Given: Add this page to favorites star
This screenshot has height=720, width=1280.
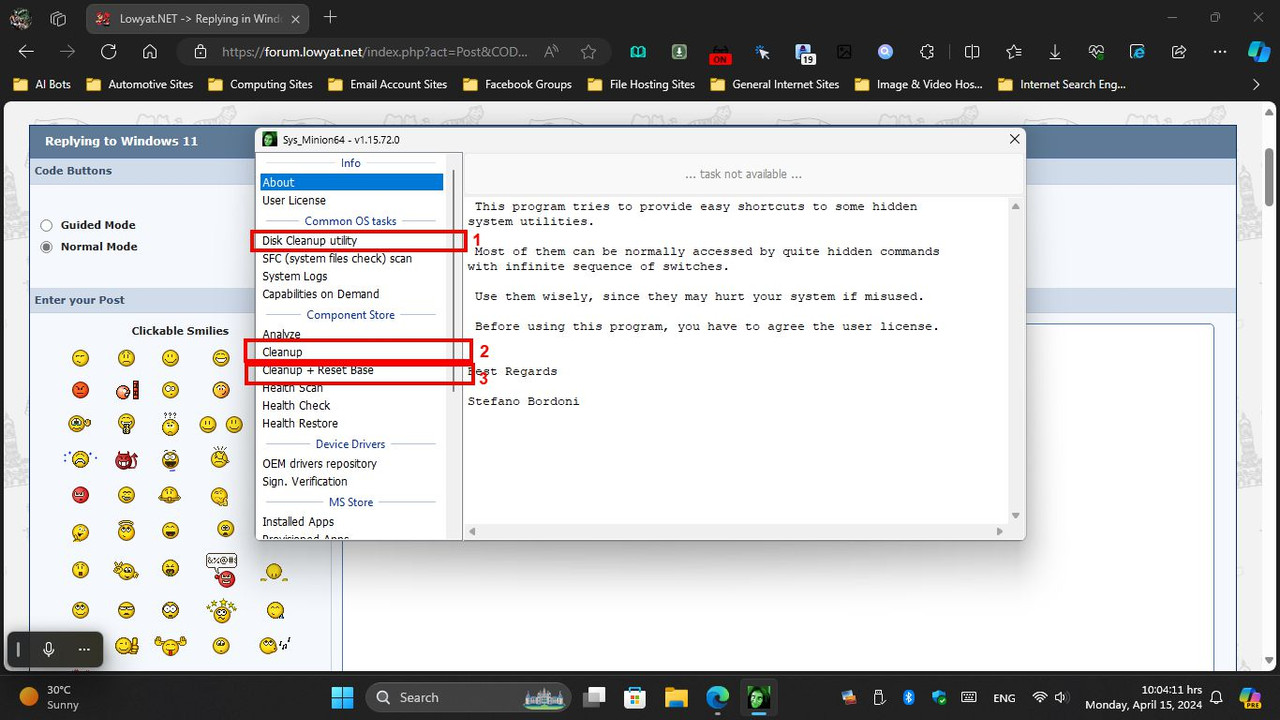Looking at the screenshot, I should pos(588,52).
